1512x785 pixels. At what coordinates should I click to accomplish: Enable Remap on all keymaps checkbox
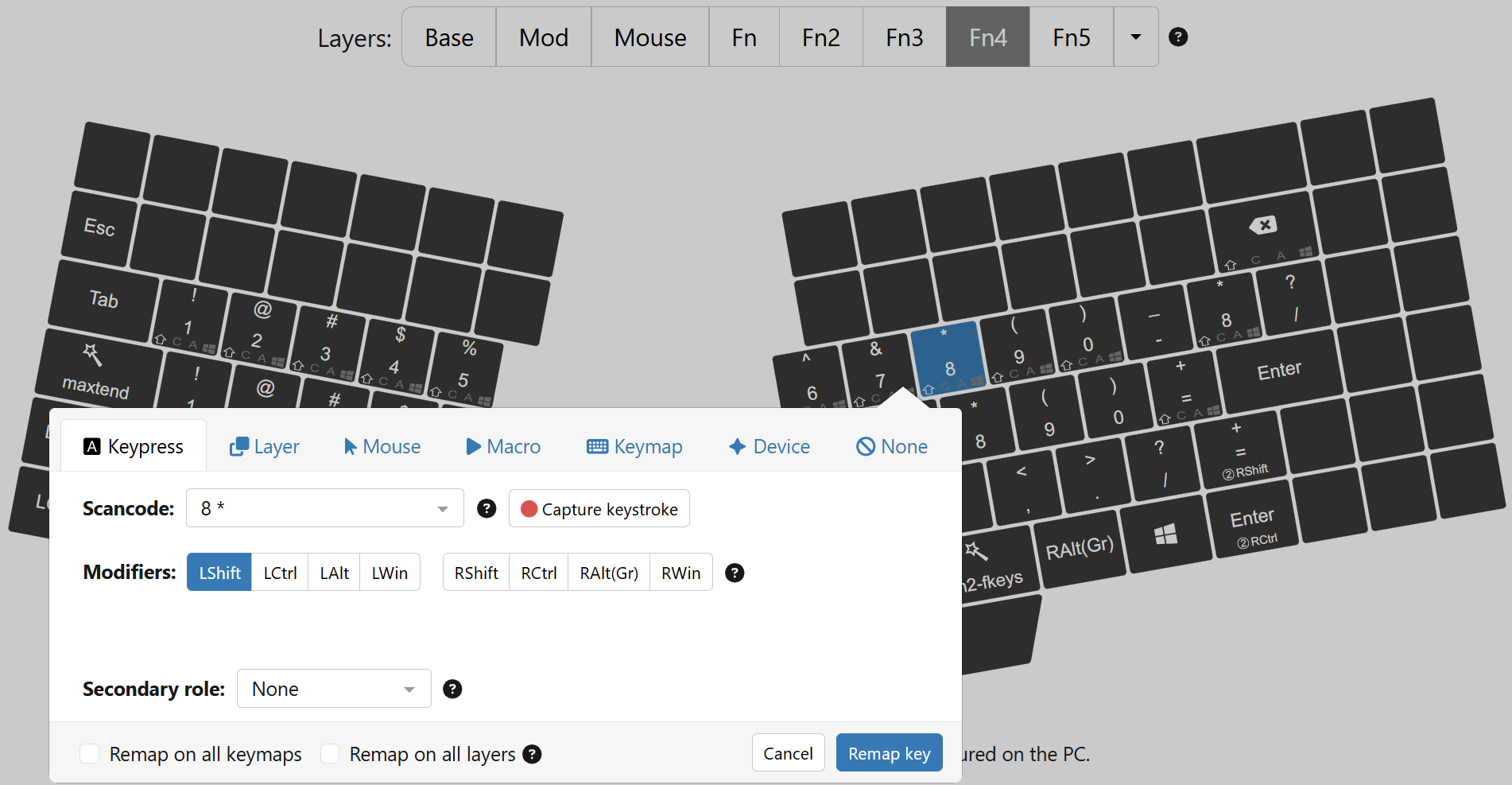[x=90, y=754]
